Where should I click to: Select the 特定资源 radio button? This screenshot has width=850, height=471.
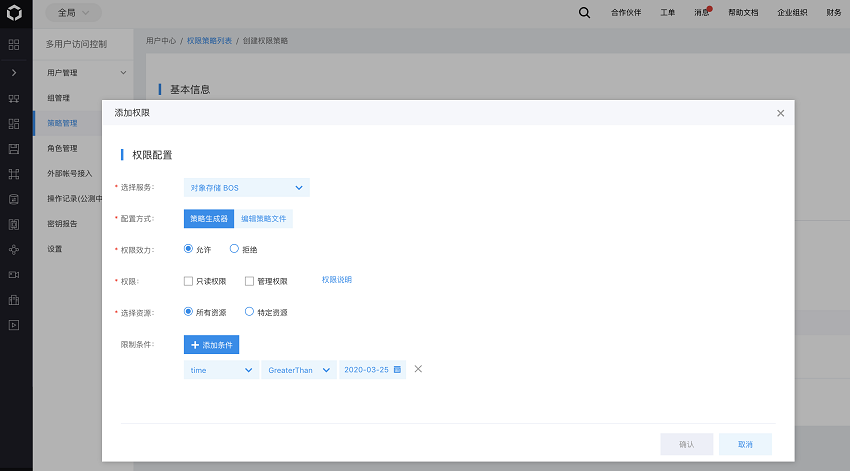click(249, 312)
